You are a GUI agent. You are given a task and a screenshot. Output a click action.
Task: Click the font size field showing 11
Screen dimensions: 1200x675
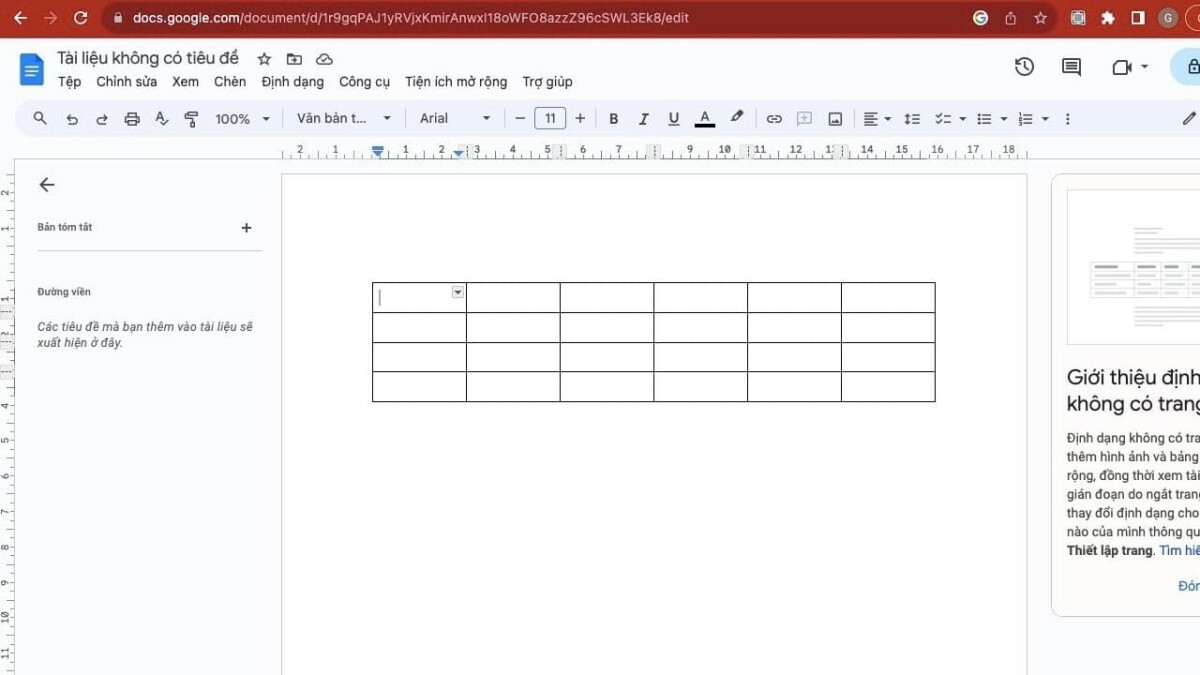click(x=550, y=118)
